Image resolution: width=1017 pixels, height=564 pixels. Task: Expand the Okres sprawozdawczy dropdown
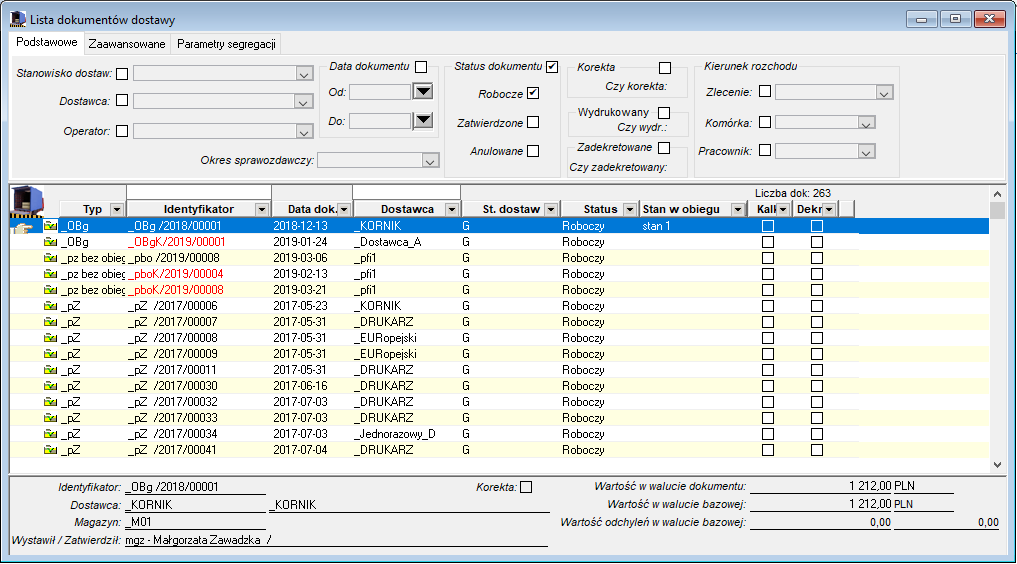point(430,161)
